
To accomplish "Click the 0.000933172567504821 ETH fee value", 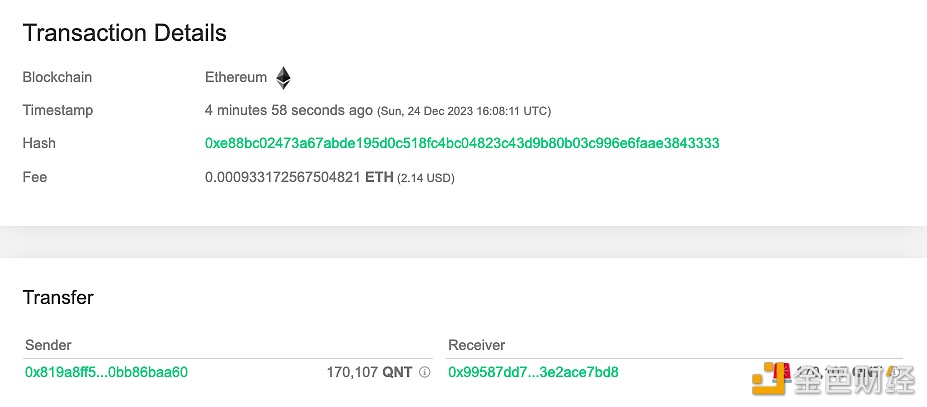I will click(x=299, y=177).
